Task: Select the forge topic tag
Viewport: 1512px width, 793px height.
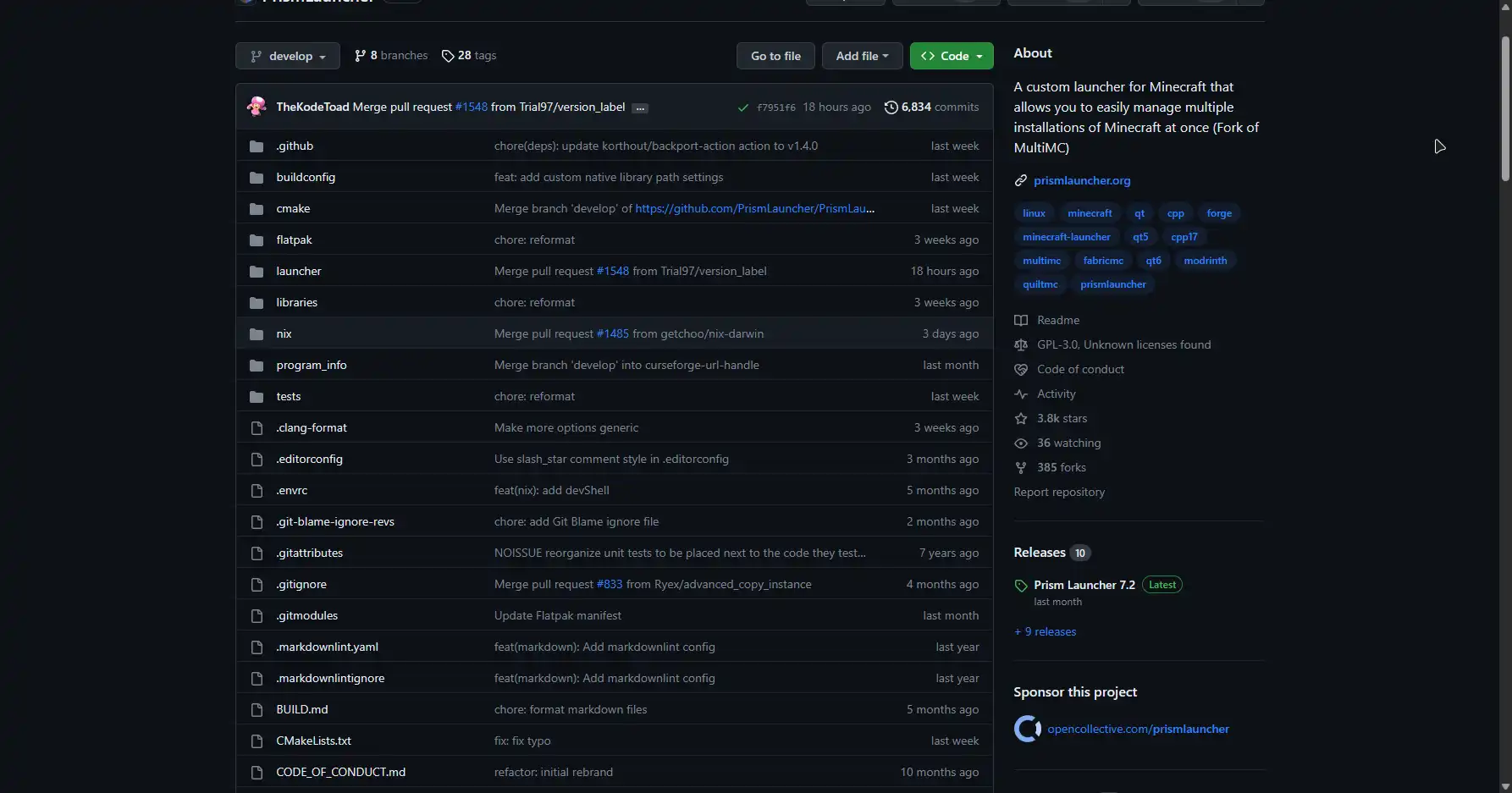Action: [x=1219, y=213]
